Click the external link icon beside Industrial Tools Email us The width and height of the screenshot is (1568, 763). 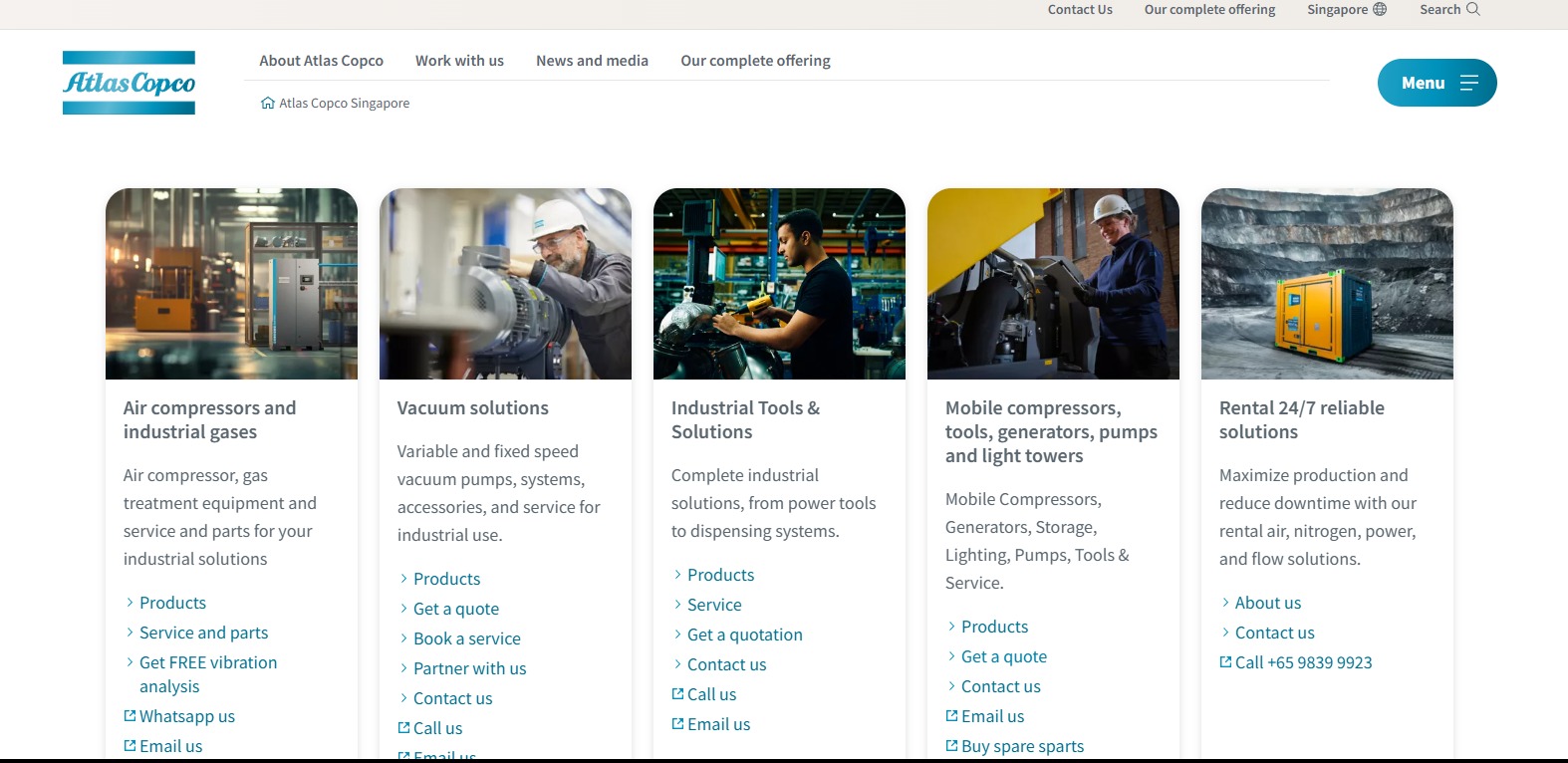click(677, 723)
